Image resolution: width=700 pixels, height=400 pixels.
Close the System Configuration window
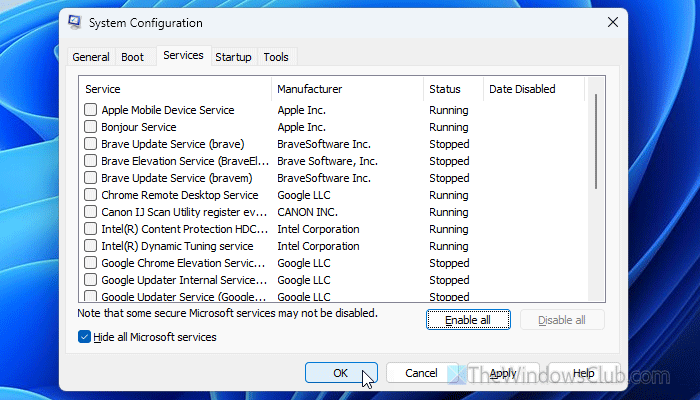click(x=612, y=22)
